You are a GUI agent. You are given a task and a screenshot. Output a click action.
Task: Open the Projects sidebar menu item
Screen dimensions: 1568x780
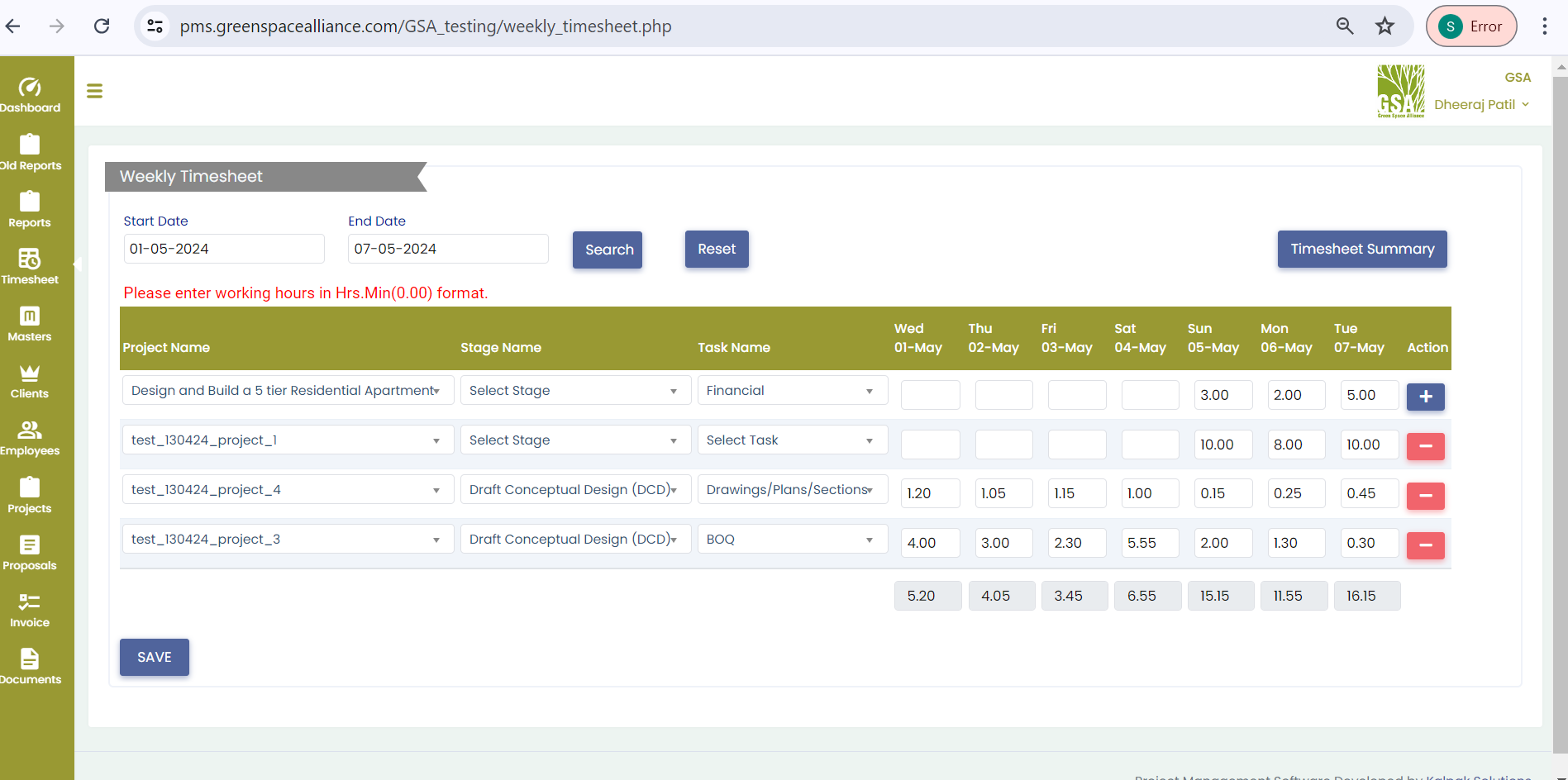click(x=30, y=496)
